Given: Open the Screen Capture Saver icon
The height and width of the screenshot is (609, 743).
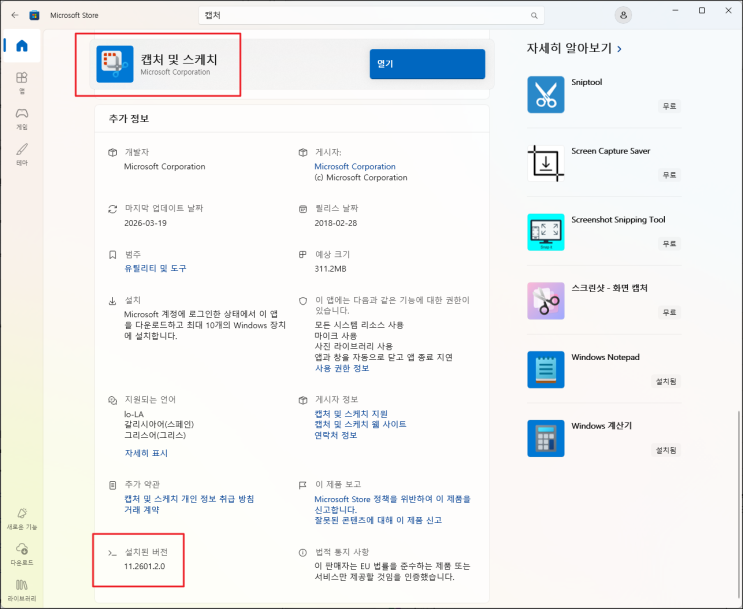Looking at the screenshot, I should pos(546,163).
